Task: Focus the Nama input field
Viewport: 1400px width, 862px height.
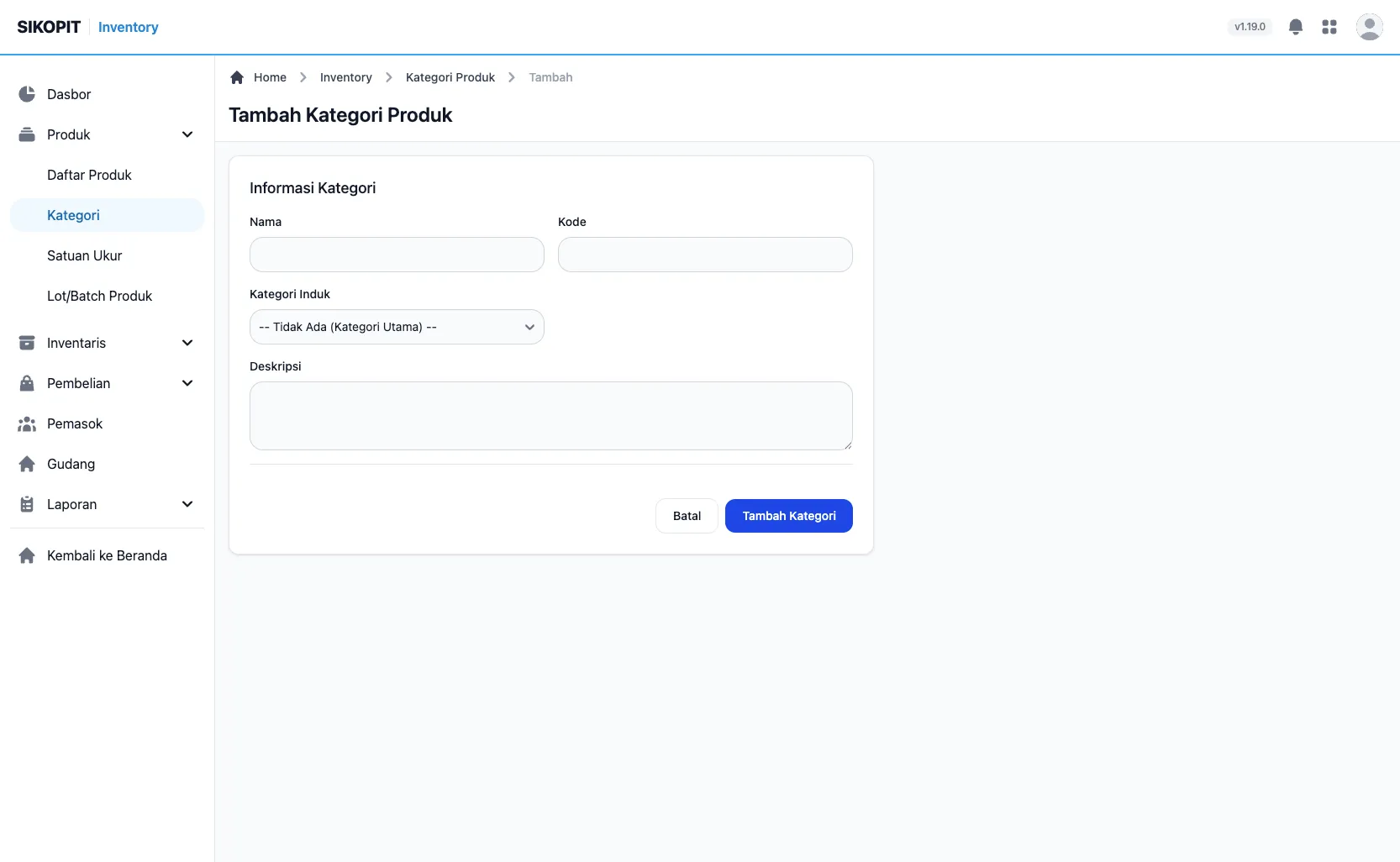Action: point(397,255)
